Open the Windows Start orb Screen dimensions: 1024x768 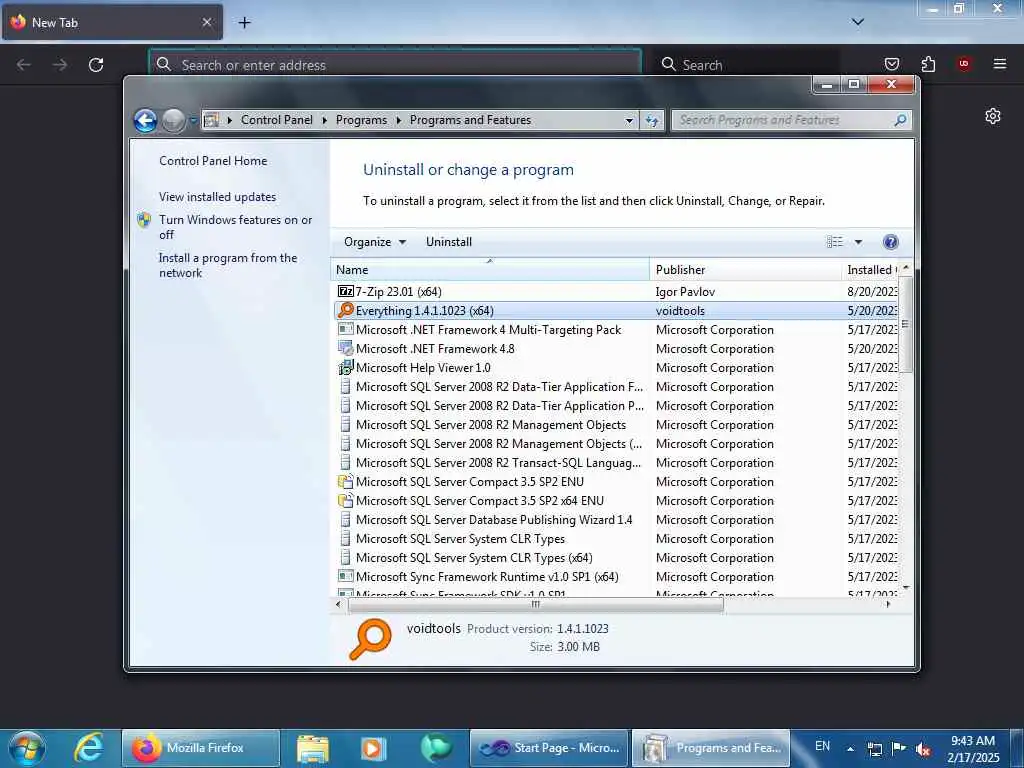click(27, 748)
